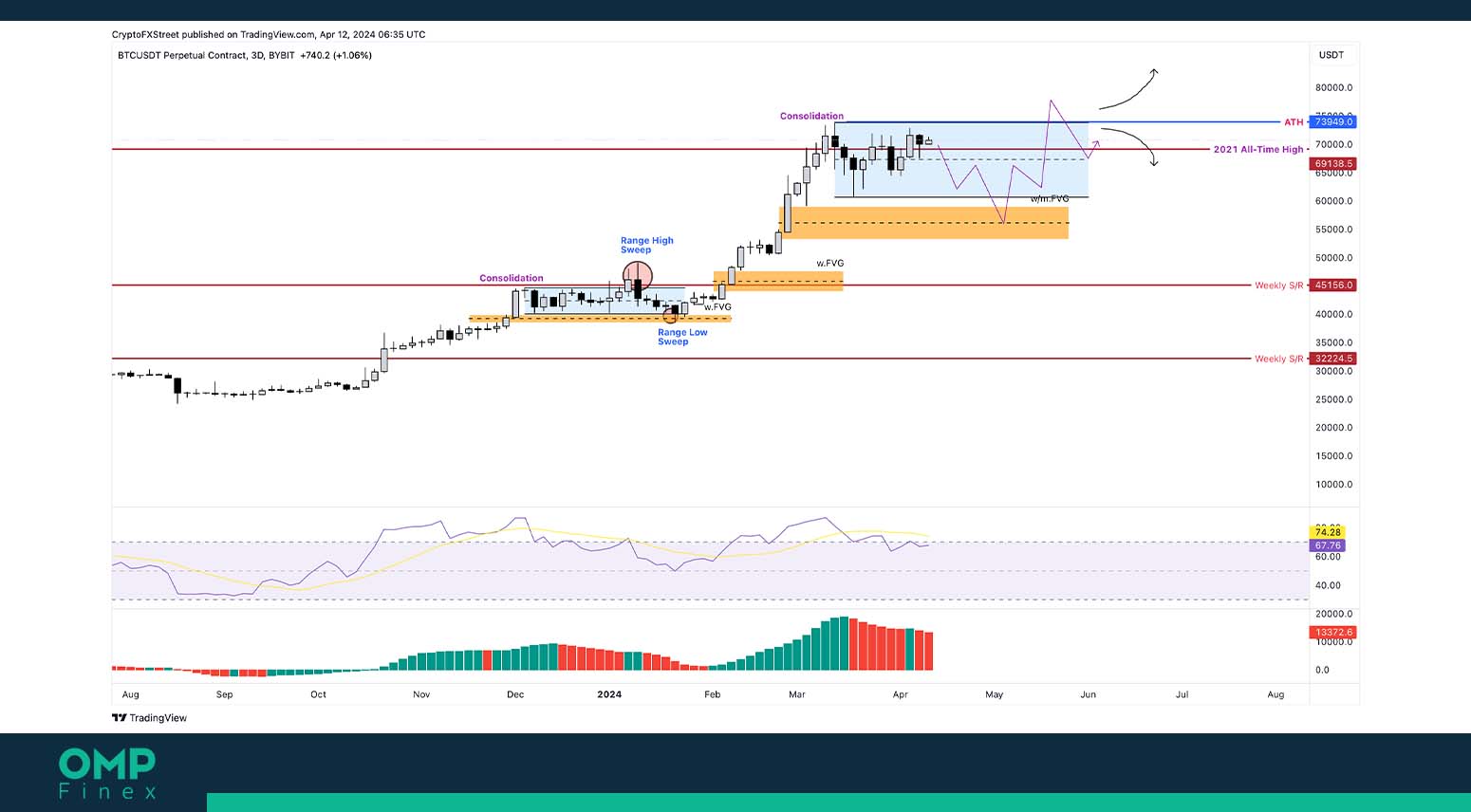Select the 'Range High Sweep' annotation

[x=647, y=245]
